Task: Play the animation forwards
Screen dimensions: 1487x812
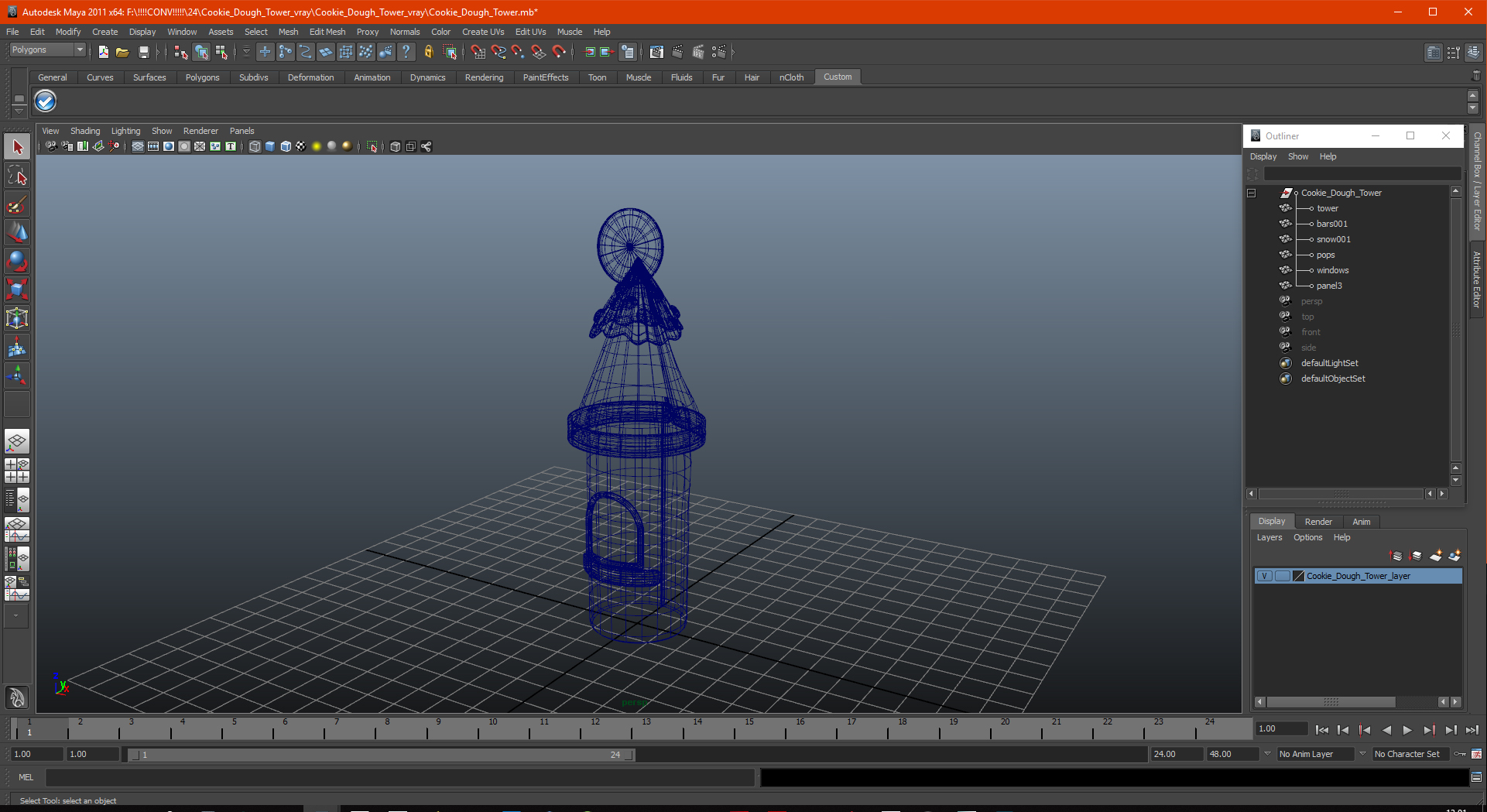Action: (1407, 729)
